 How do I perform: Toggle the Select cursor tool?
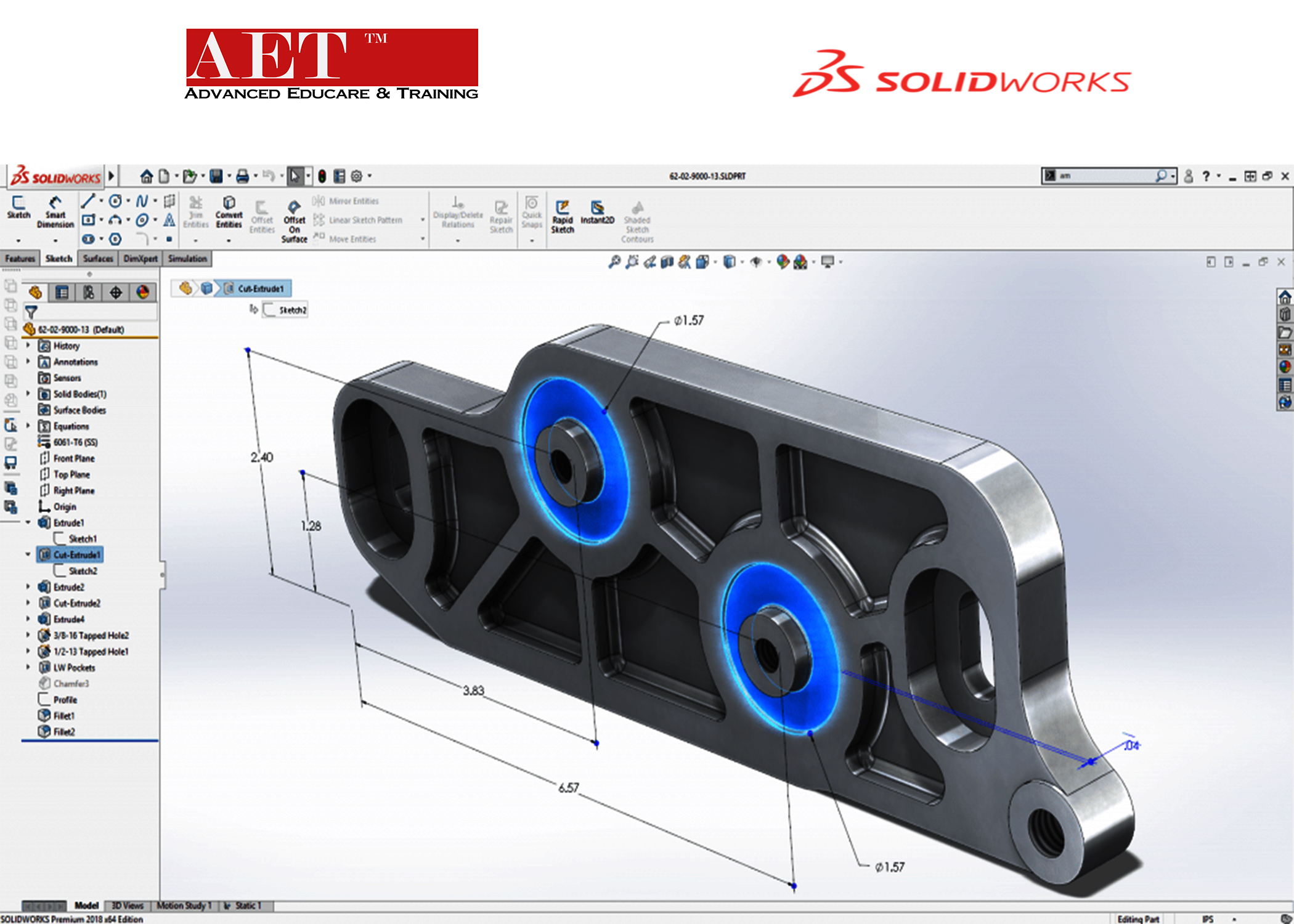click(295, 176)
